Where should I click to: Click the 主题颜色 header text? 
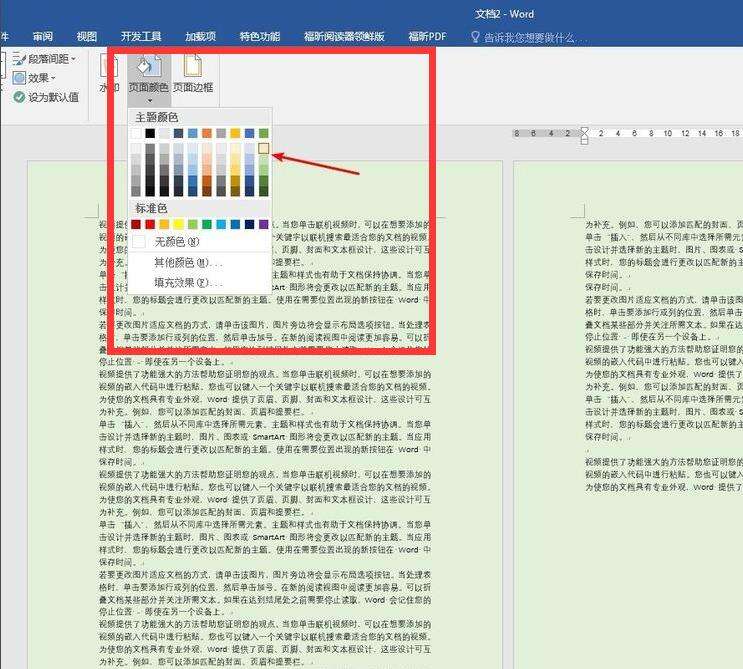coord(156,117)
